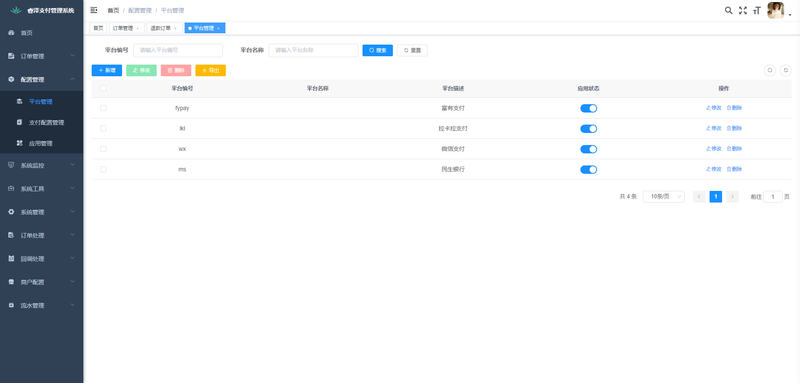Disable the status switch for wx
The height and width of the screenshot is (383, 800).
click(588, 149)
